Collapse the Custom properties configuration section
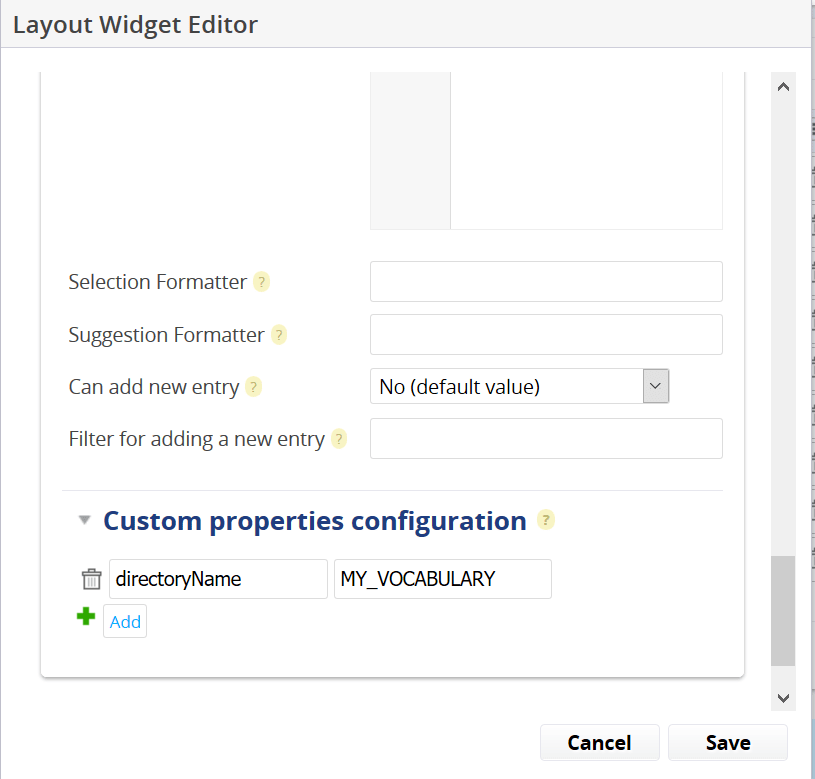Image resolution: width=815 pixels, height=779 pixels. [84, 520]
